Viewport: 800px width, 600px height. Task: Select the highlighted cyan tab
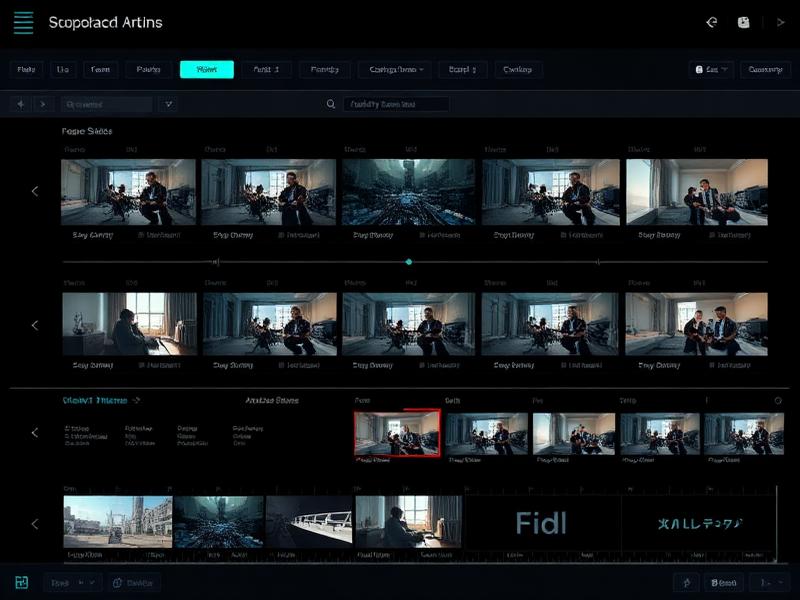click(x=207, y=69)
